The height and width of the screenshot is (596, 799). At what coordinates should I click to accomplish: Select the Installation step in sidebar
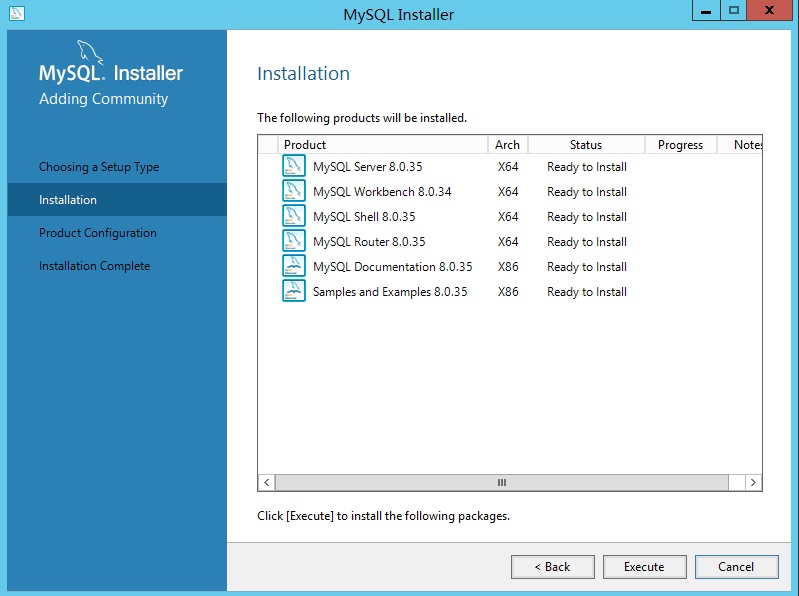117,200
